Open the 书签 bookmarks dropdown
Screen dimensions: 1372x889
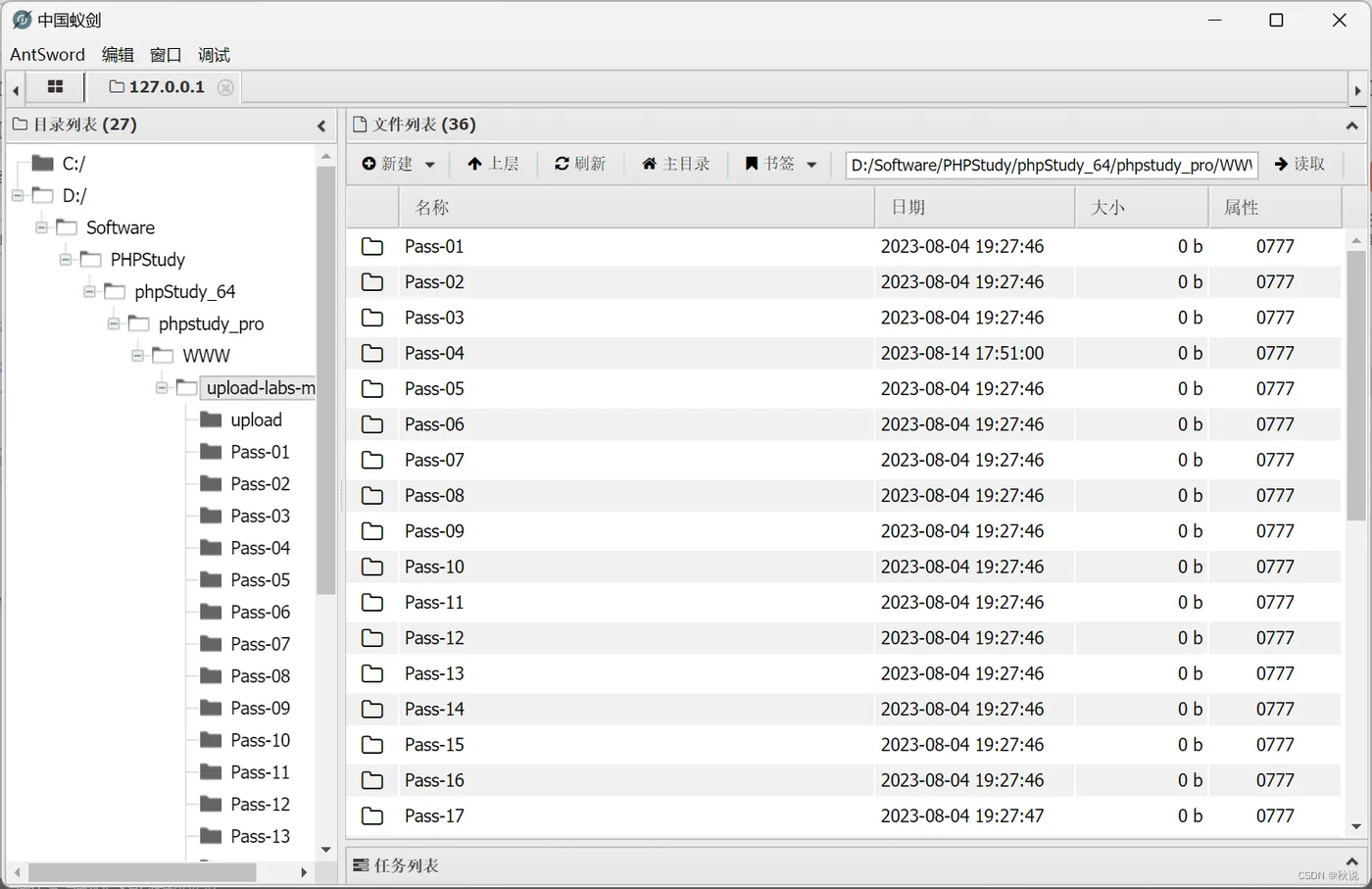781,164
